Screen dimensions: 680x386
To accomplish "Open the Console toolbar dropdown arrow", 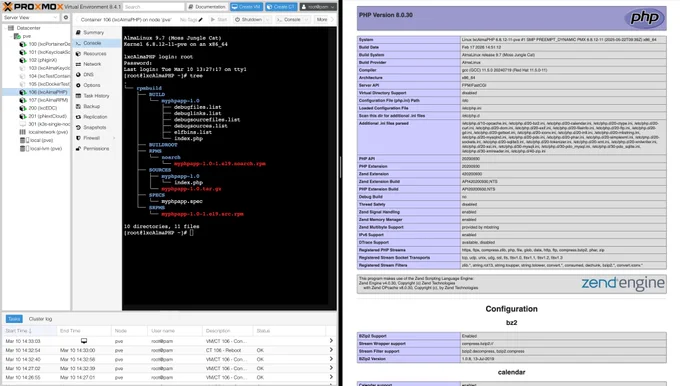I will click(x=306, y=20).
